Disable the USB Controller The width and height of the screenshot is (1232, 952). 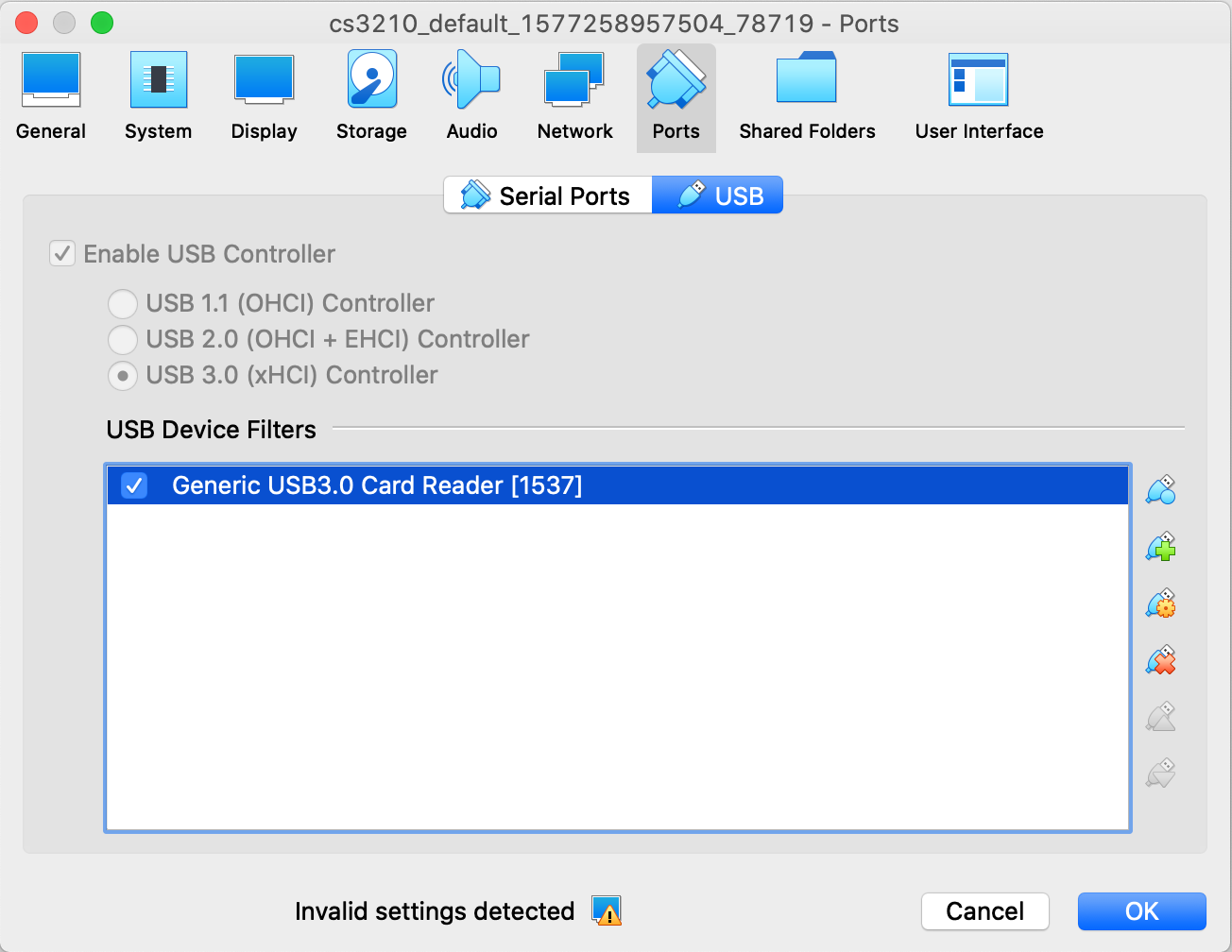(x=62, y=253)
